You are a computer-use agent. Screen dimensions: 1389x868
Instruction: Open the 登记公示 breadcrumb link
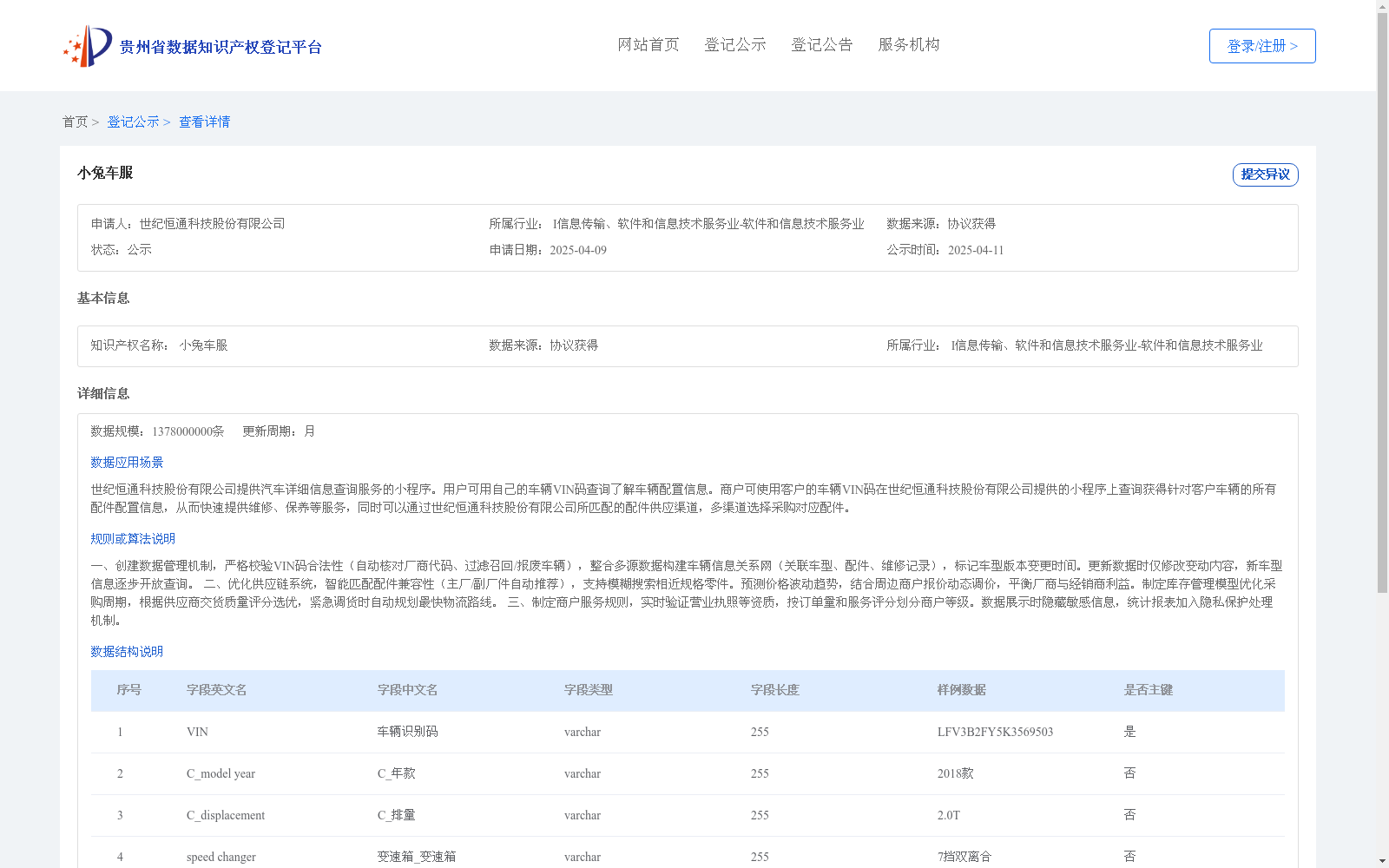133,122
